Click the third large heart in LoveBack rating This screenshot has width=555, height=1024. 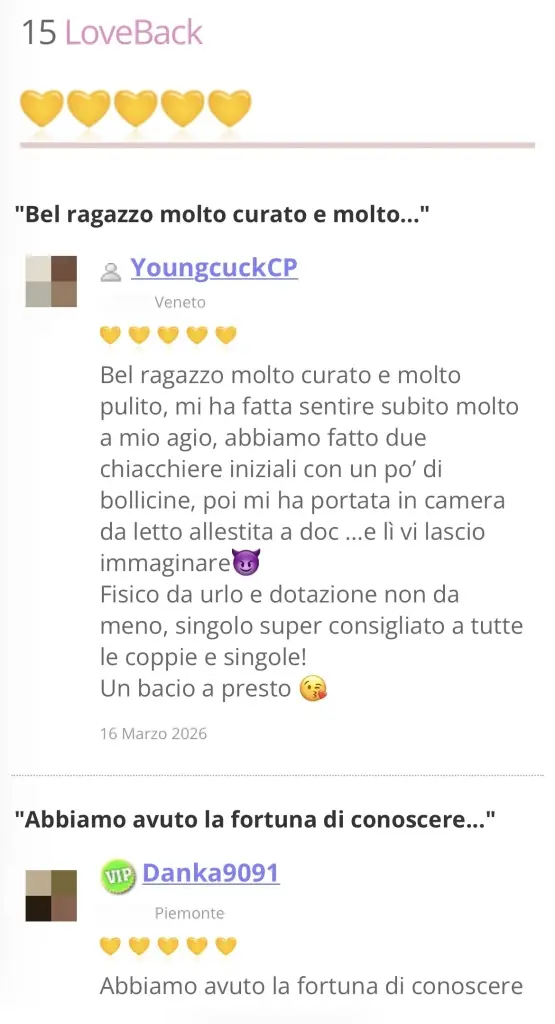tap(136, 108)
